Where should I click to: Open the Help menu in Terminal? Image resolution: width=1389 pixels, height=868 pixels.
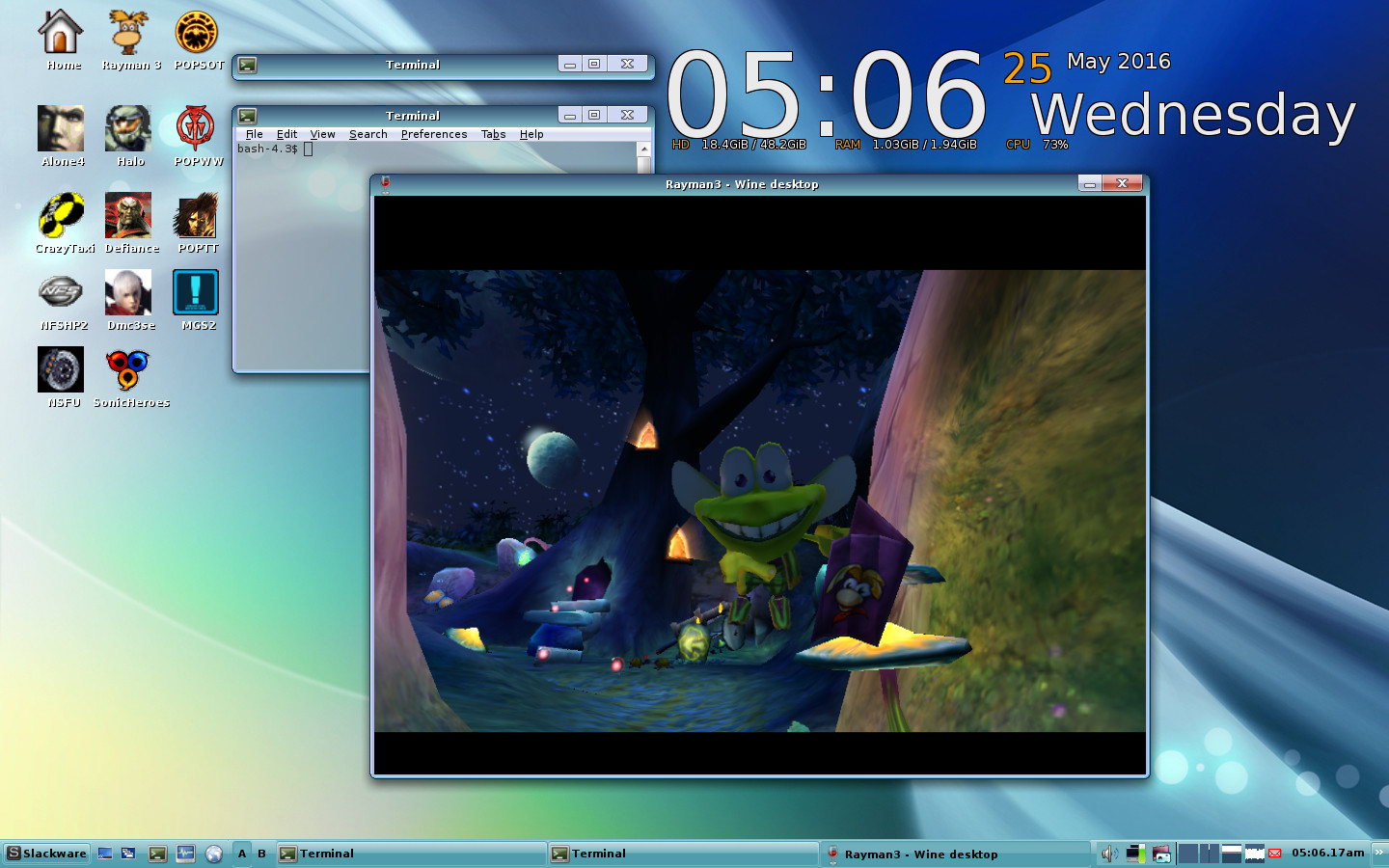pos(531,134)
